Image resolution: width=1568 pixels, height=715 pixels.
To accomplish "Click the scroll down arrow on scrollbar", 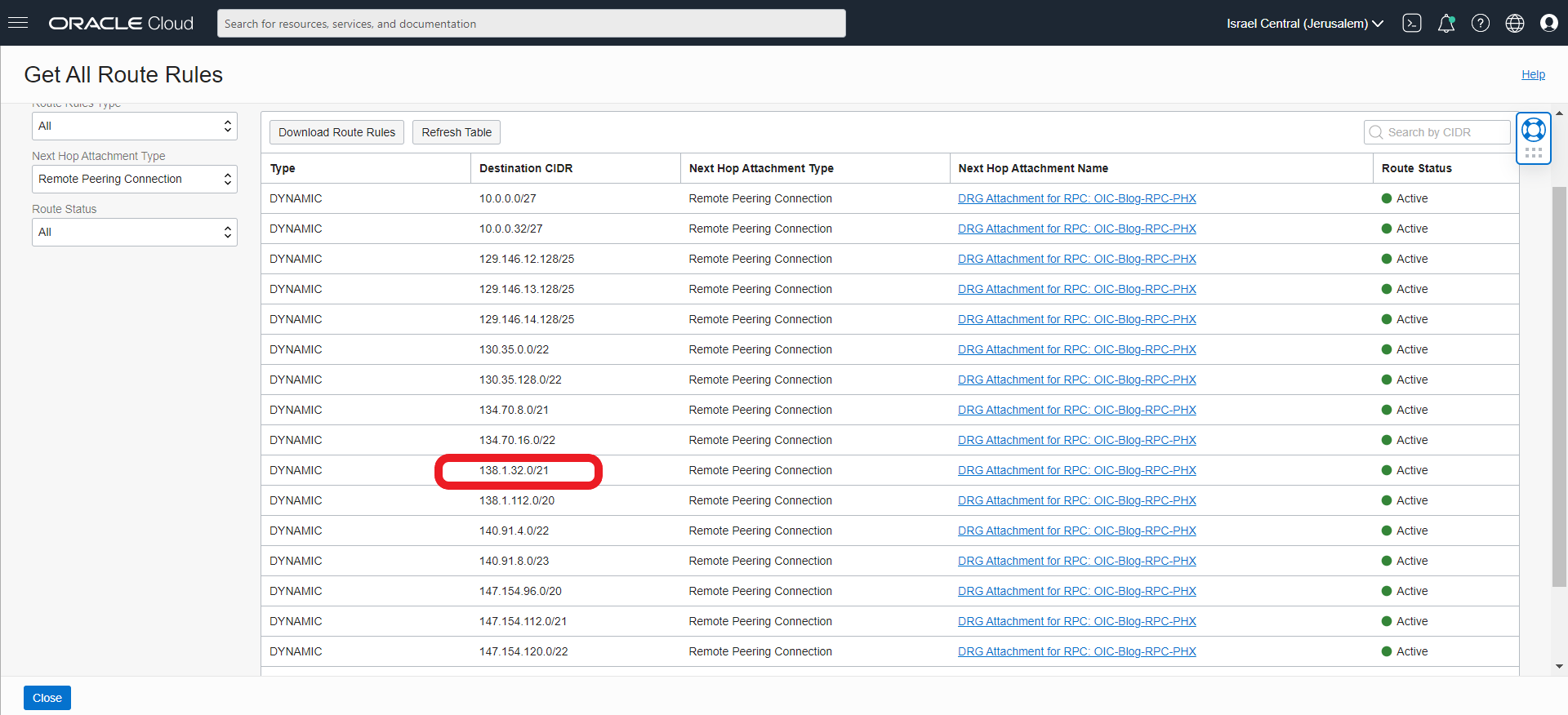I will pyautogui.click(x=1559, y=666).
